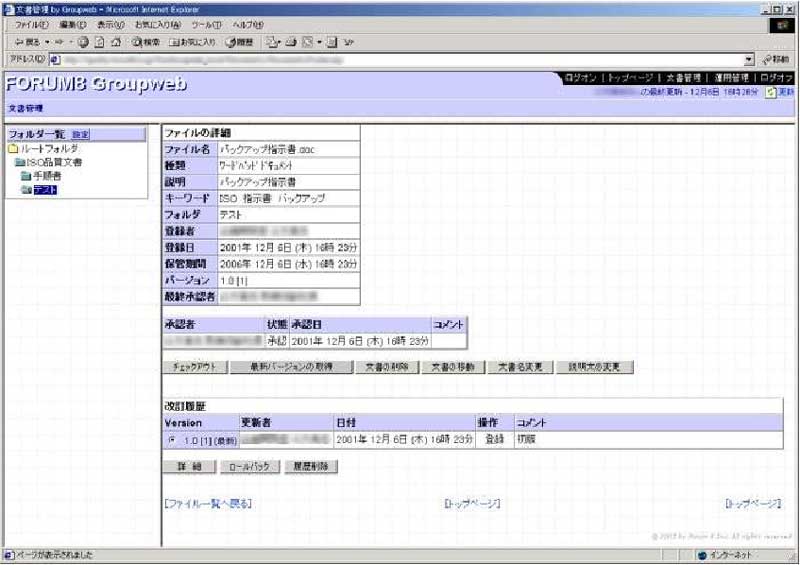Click the 運用管理 link in top navigation

(731, 78)
